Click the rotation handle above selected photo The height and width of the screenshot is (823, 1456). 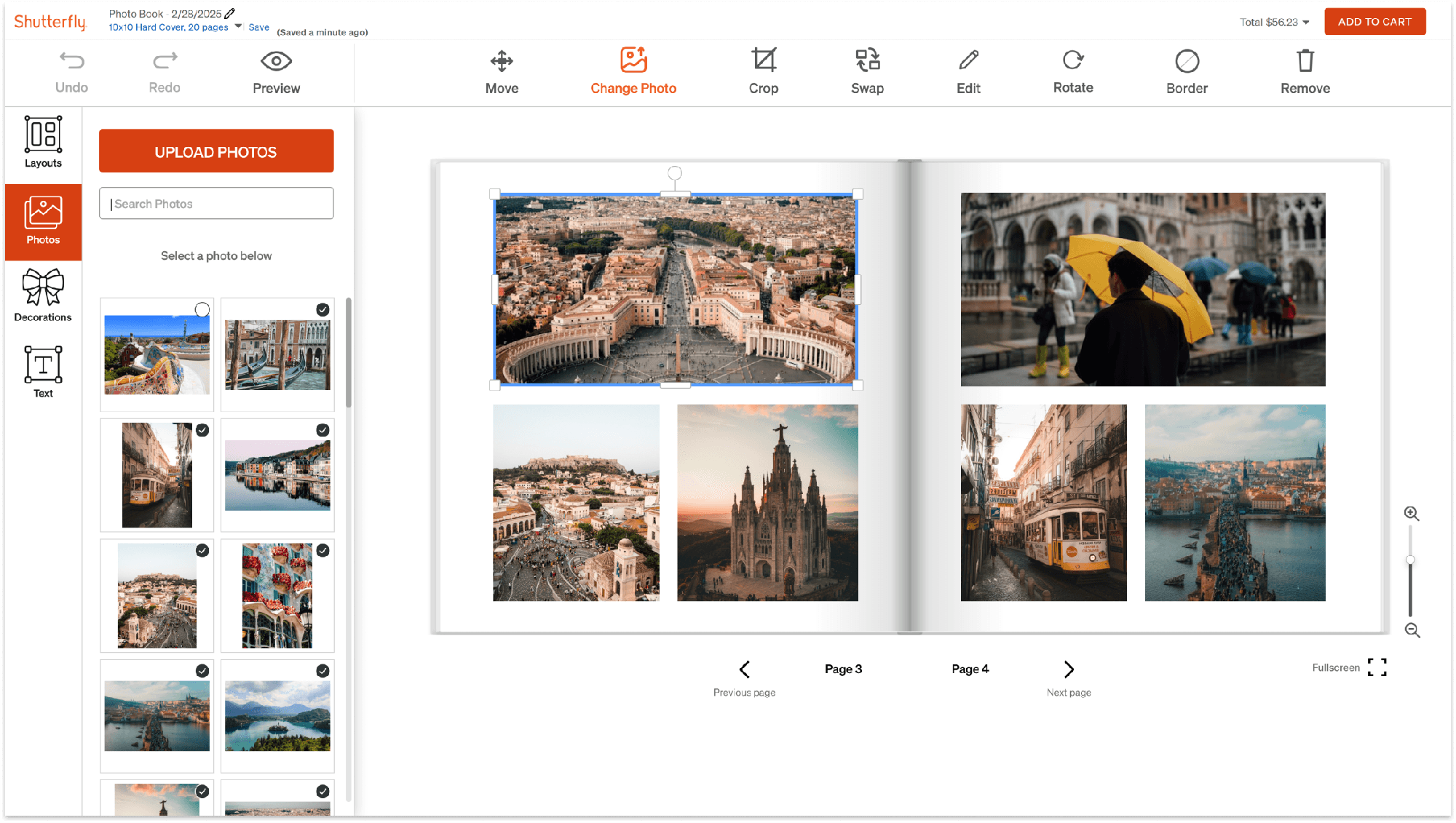(x=675, y=173)
